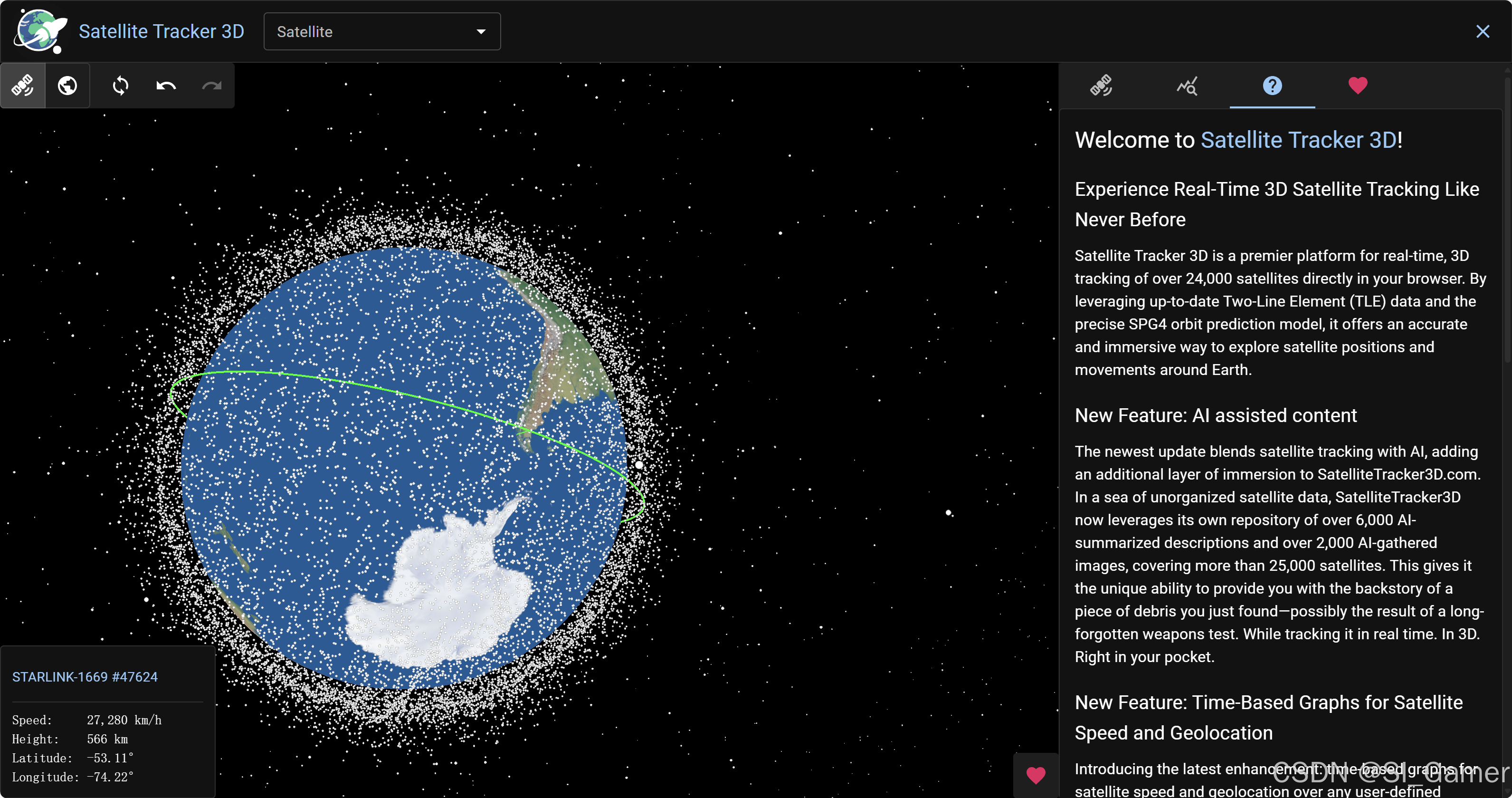1512x798 pixels.
Task: Click the Satellite Tracker 3D logo
Action: pyautogui.click(x=39, y=32)
